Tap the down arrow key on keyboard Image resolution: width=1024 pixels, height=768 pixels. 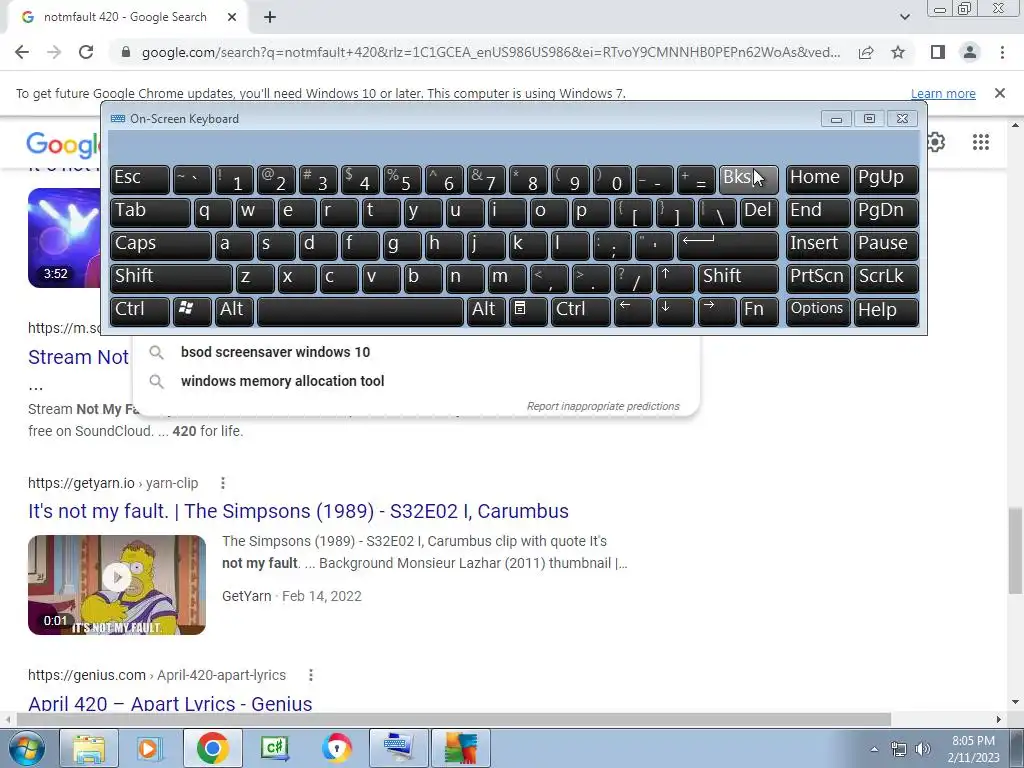675,310
